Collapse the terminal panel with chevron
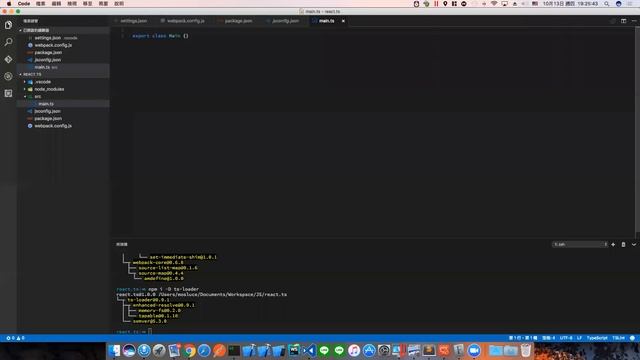The width and height of the screenshot is (640, 360). (634, 244)
